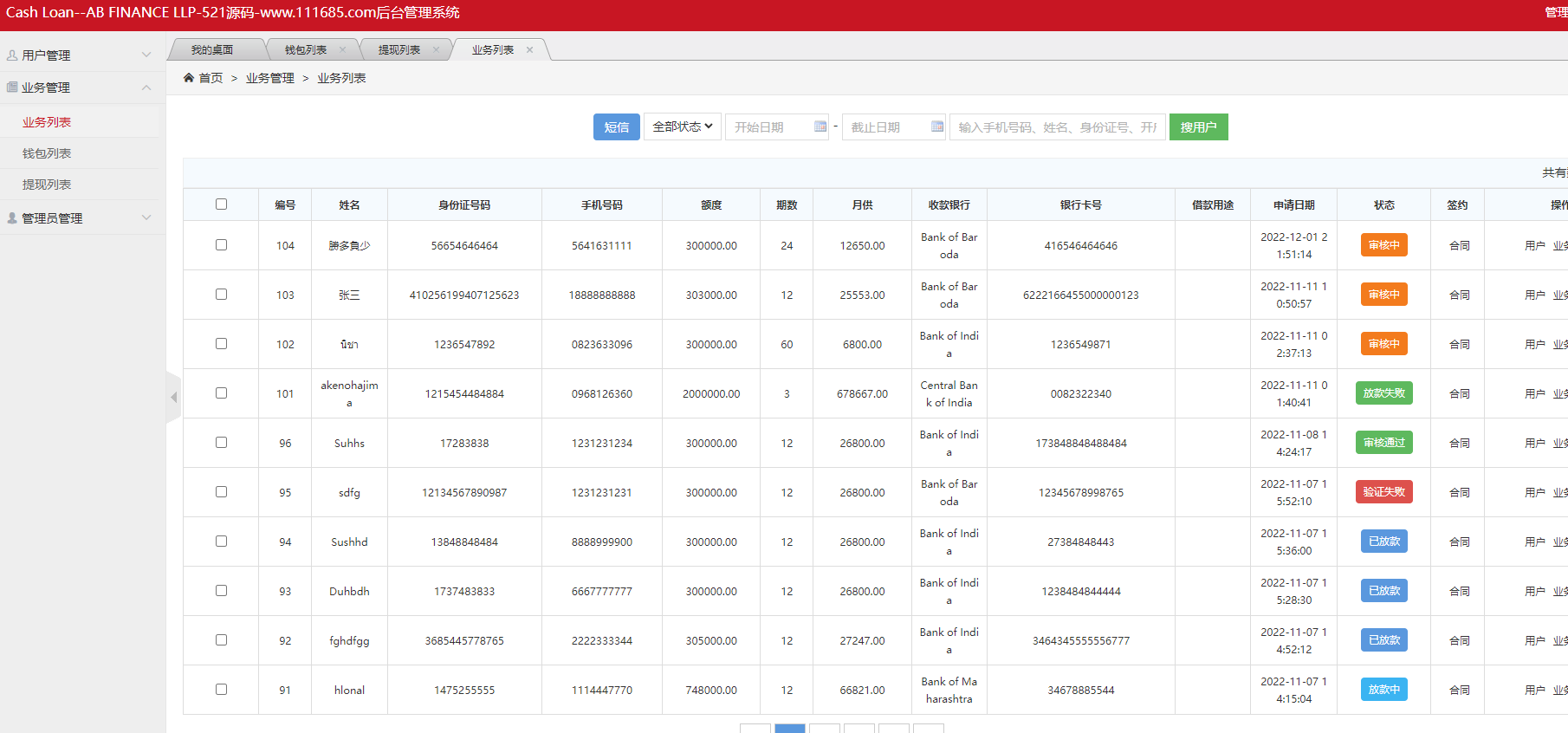Click 放款中 status button for row 91

tap(1384, 690)
